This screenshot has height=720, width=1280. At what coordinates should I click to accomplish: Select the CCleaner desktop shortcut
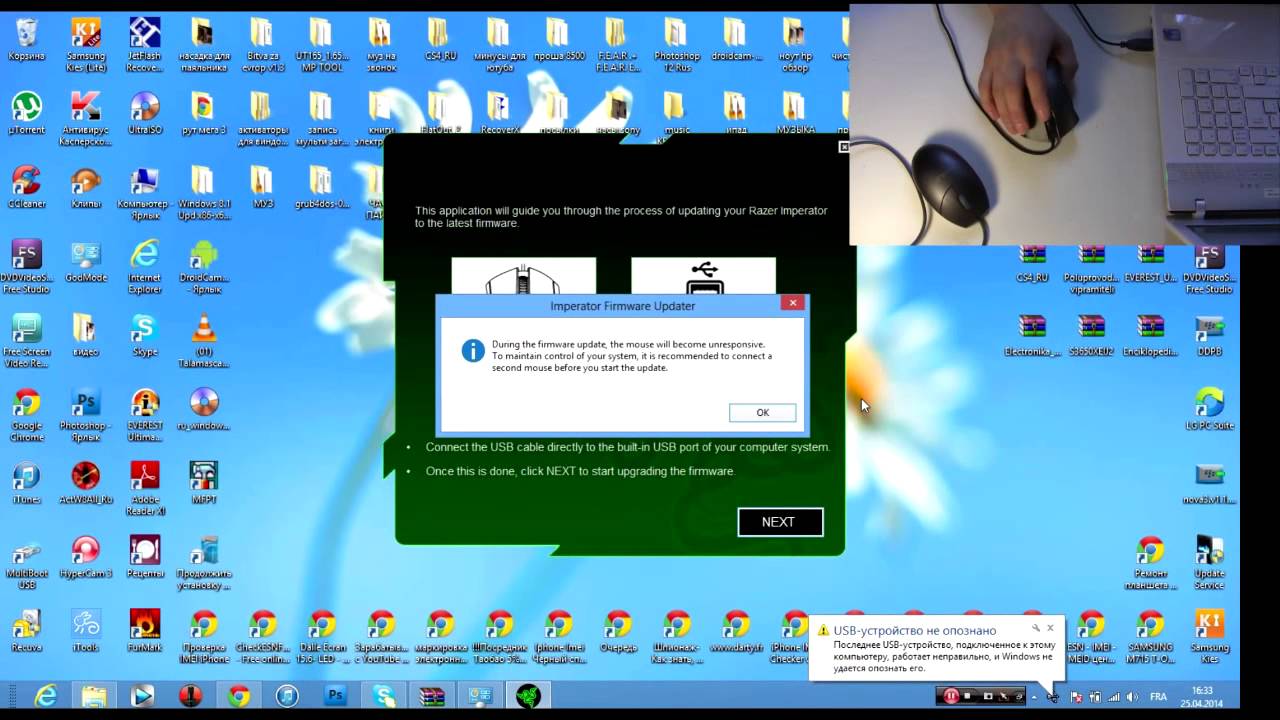click(x=27, y=187)
